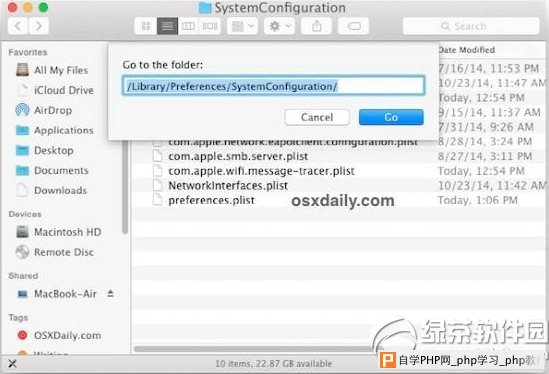Click the Downloads icon in sidebar
This screenshot has width=549, height=374.
[22, 190]
